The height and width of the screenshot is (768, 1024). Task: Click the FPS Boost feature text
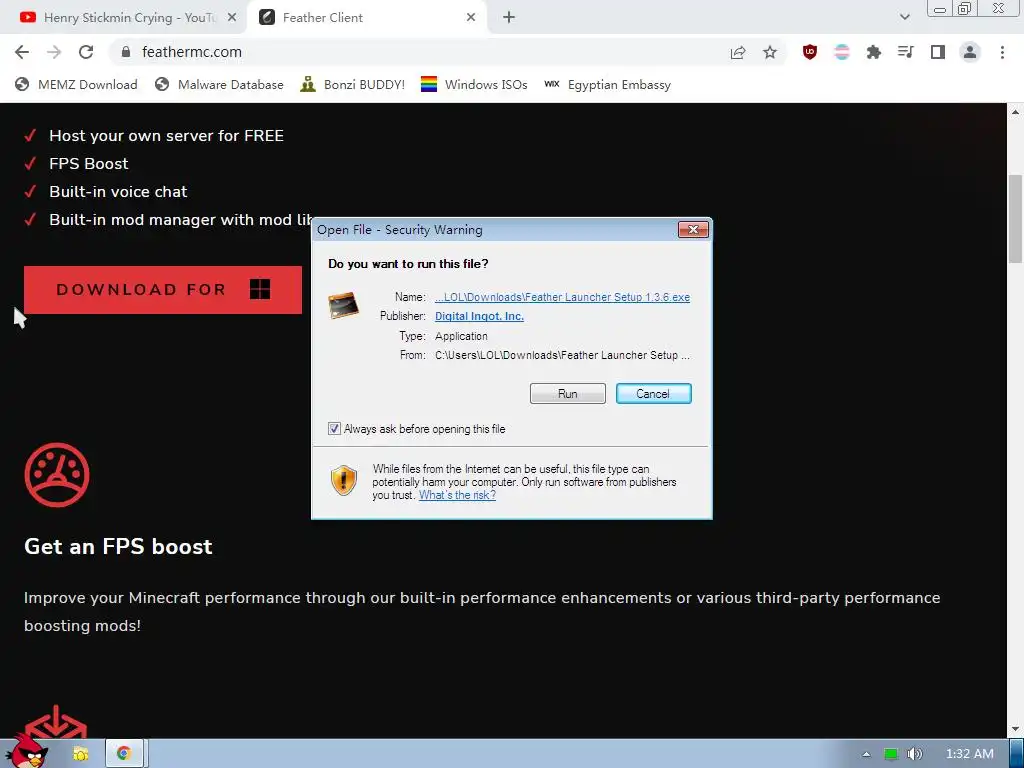point(89,164)
